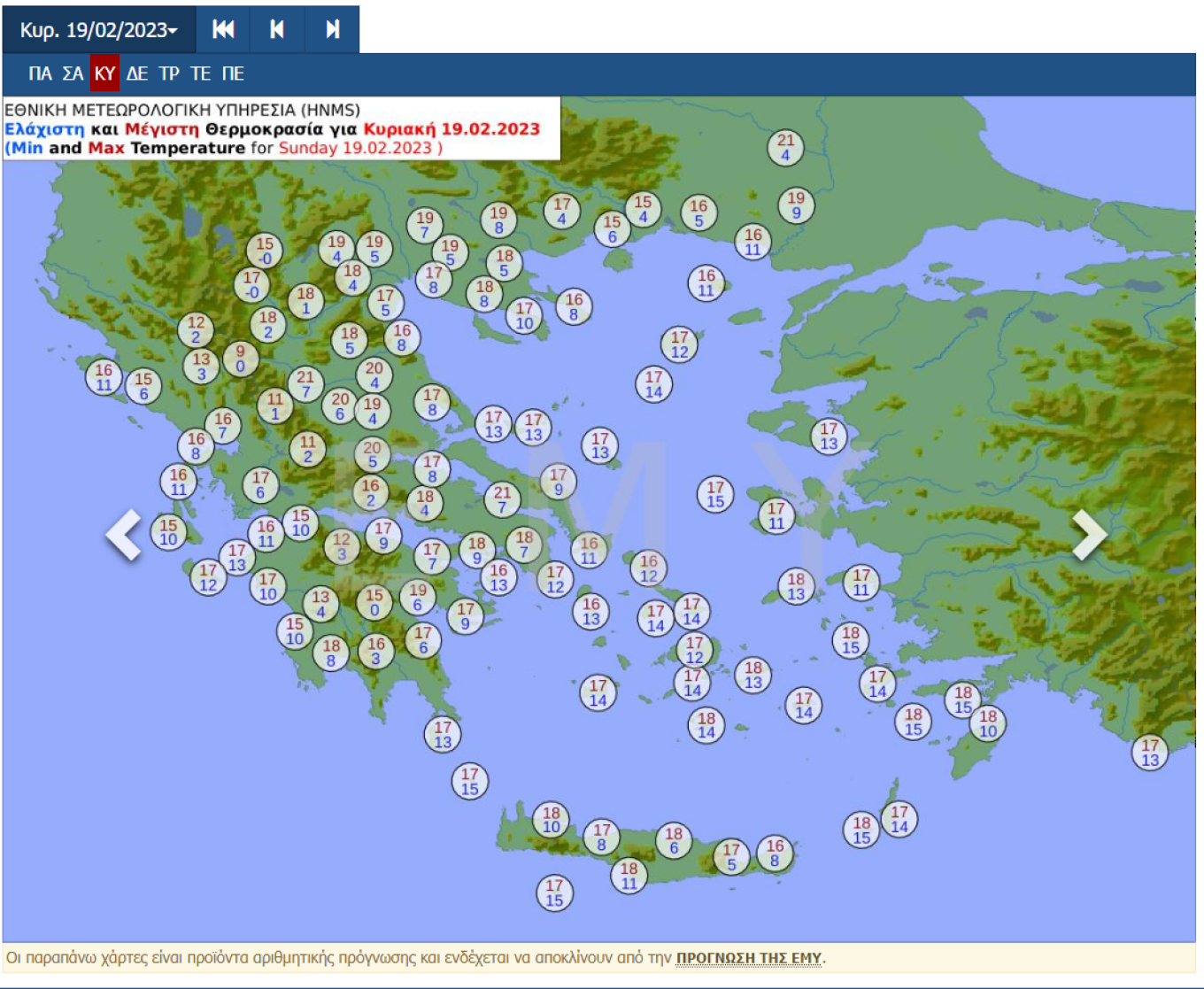Click the 15/0 temperature marker
1204x989 pixels.
[x=374, y=603]
